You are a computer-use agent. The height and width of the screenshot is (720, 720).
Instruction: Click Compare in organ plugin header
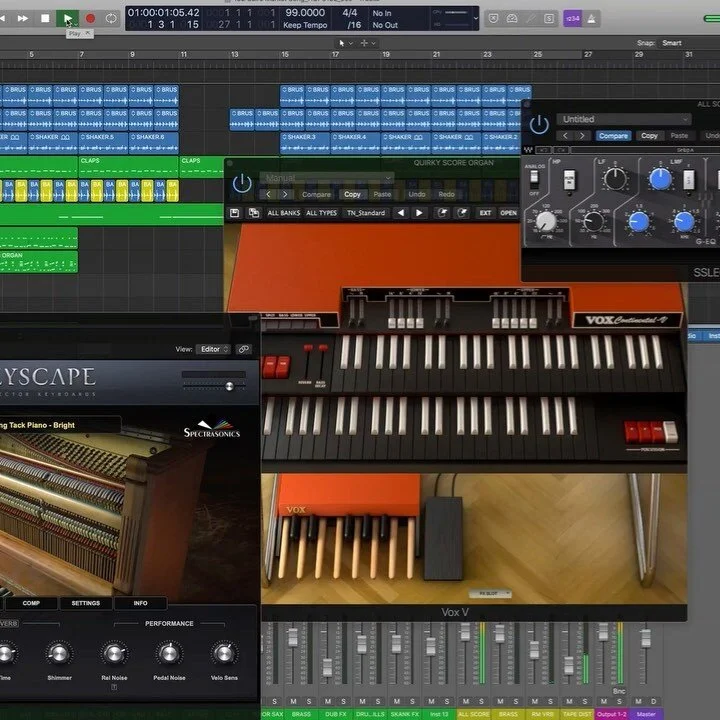(x=316, y=194)
